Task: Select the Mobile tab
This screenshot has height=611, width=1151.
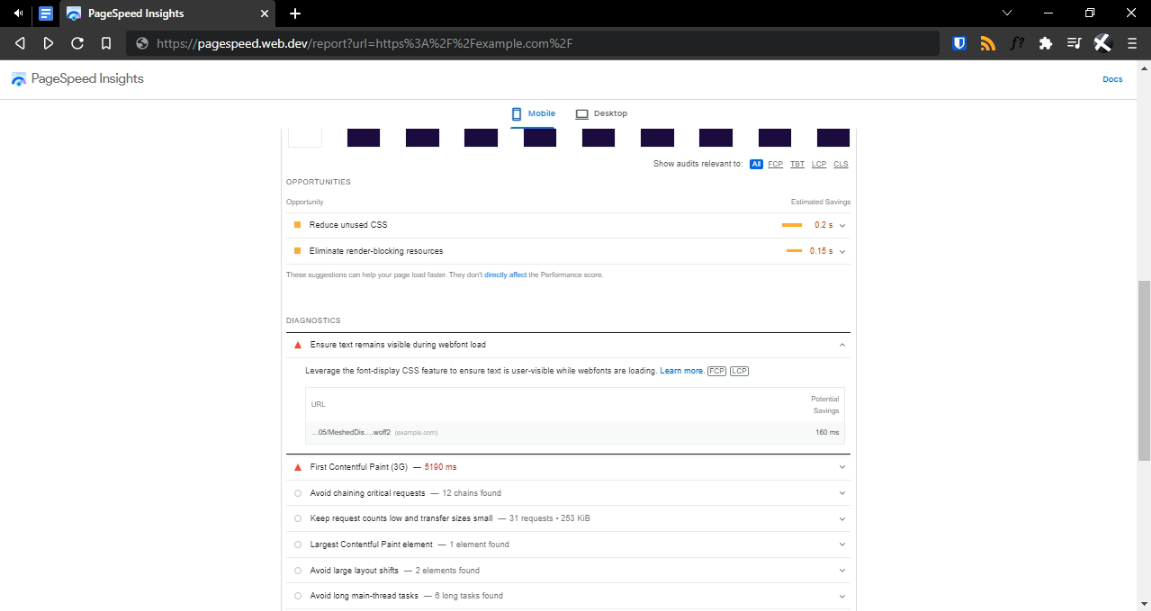Action: [534, 114]
